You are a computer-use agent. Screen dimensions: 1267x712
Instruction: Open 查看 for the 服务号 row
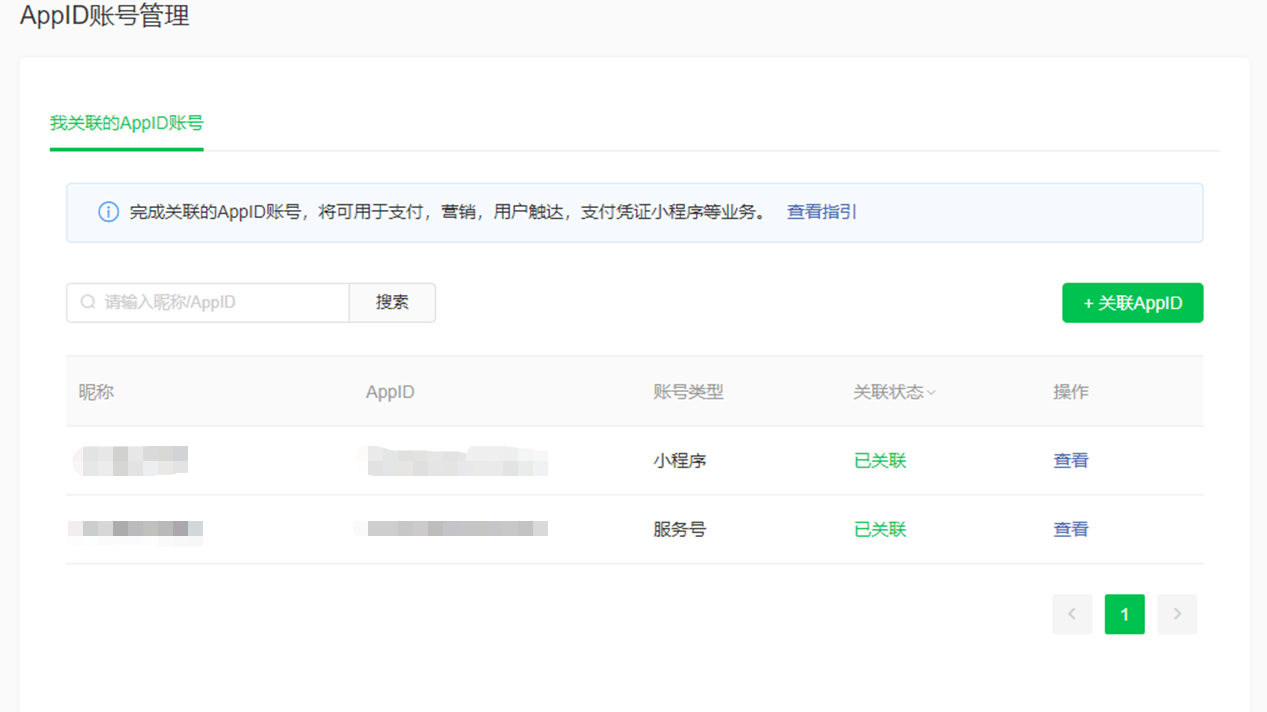pos(1071,529)
